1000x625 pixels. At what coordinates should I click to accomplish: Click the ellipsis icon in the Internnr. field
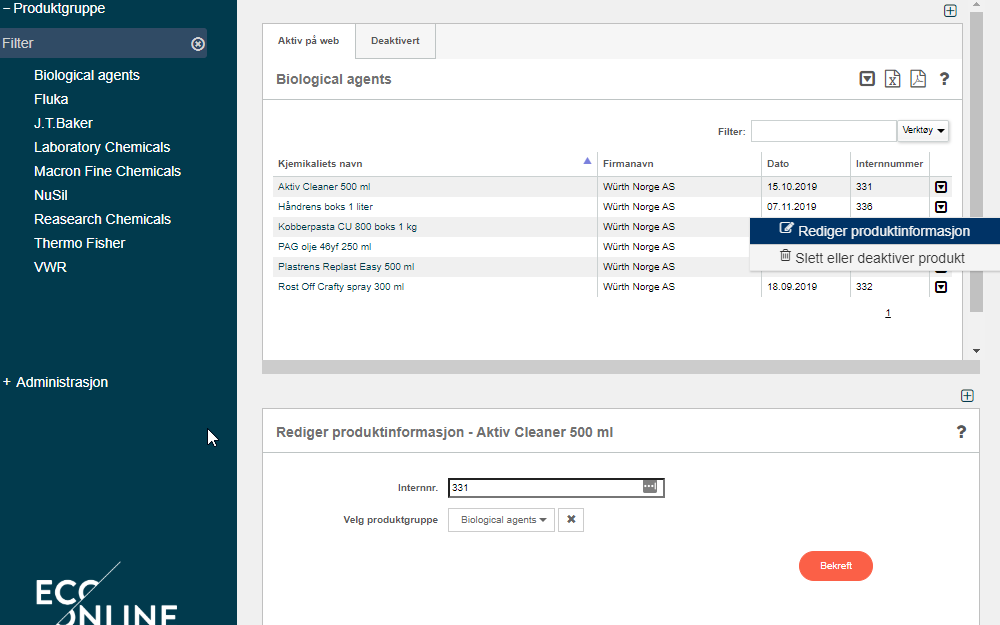[x=649, y=487]
